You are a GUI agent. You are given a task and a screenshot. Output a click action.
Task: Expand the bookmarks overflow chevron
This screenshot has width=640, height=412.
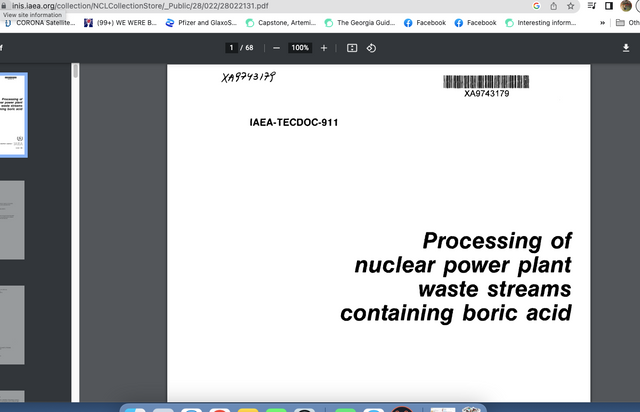click(x=602, y=23)
